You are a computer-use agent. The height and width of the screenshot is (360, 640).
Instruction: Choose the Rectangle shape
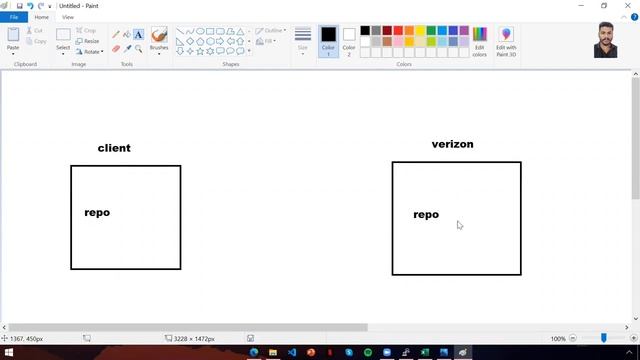[210, 31]
